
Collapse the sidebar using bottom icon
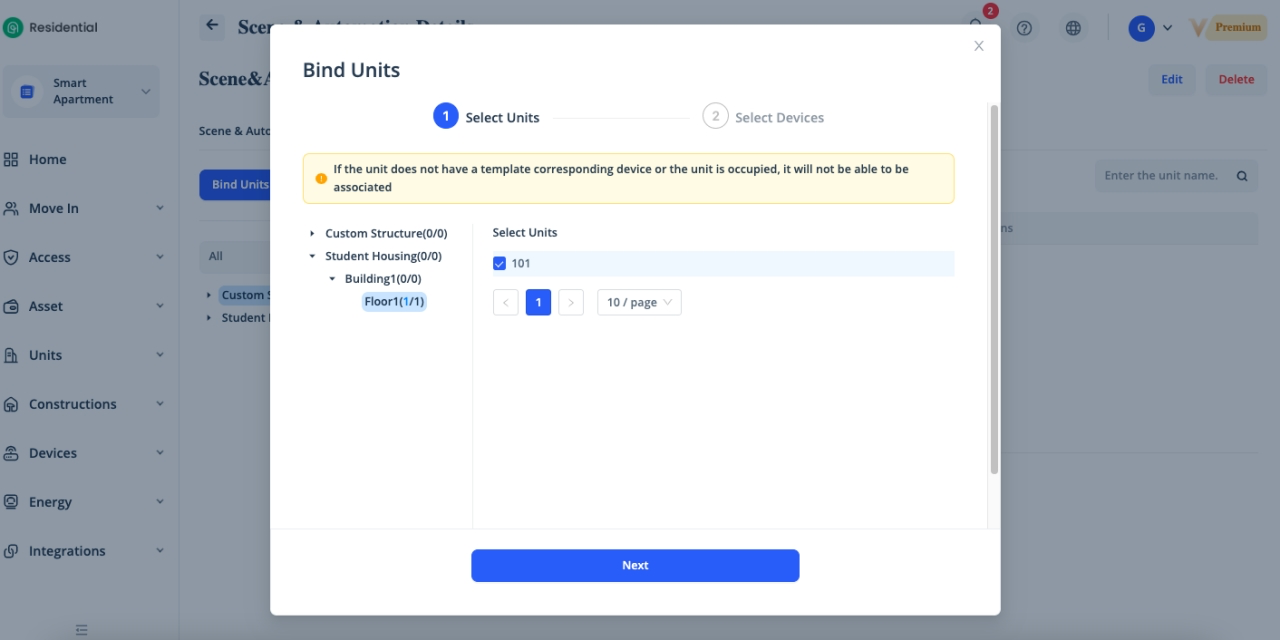coord(82,630)
